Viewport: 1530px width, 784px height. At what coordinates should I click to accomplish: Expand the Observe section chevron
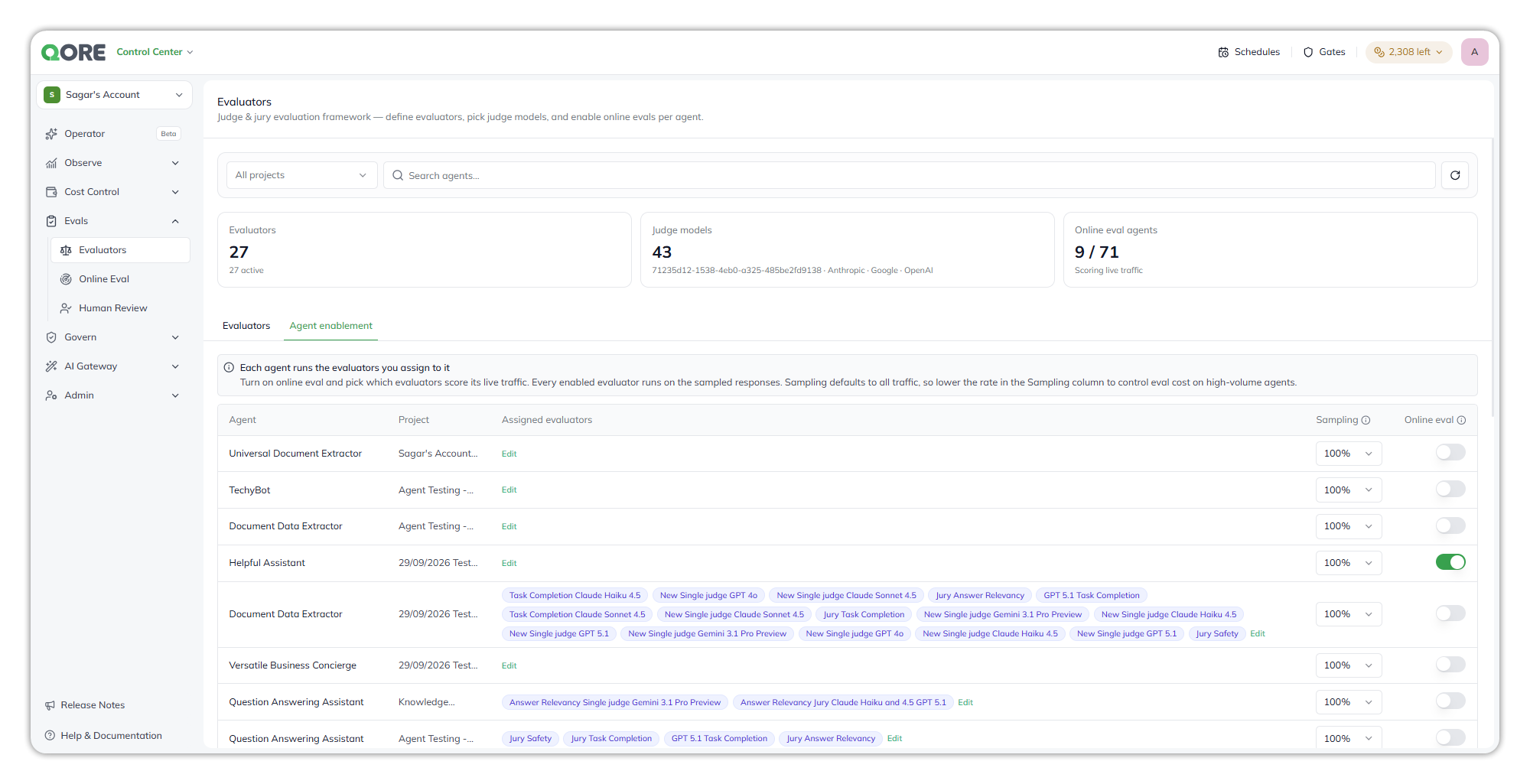(x=175, y=163)
